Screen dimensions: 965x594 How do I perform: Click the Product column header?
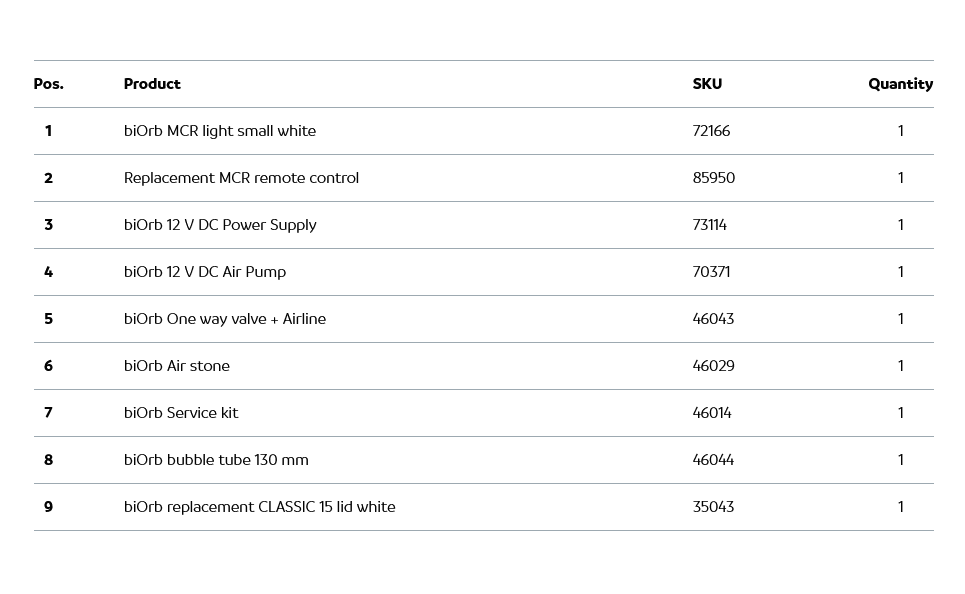point(152,84)
